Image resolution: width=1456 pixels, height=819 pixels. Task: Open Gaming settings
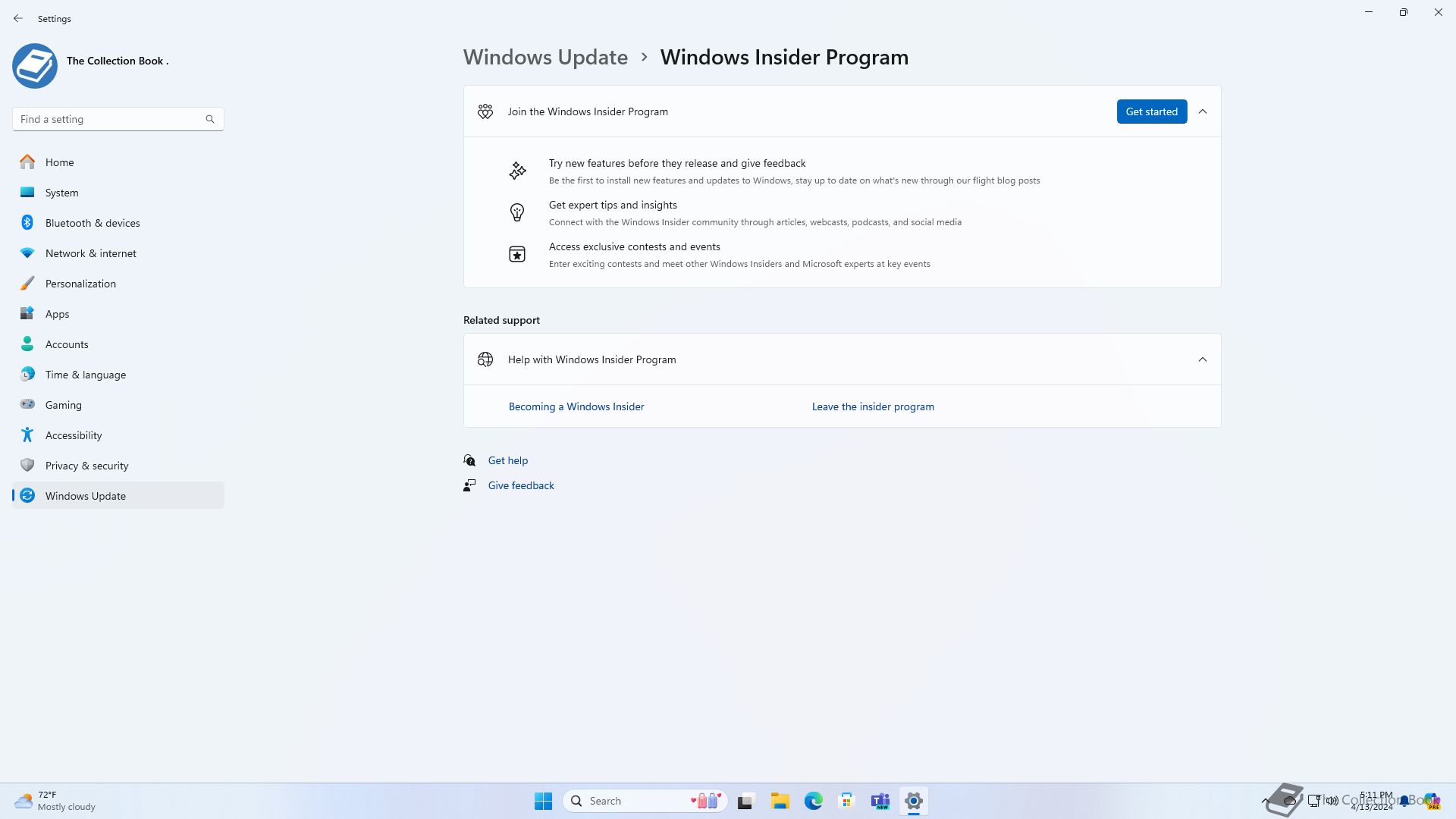click(118, 405)
